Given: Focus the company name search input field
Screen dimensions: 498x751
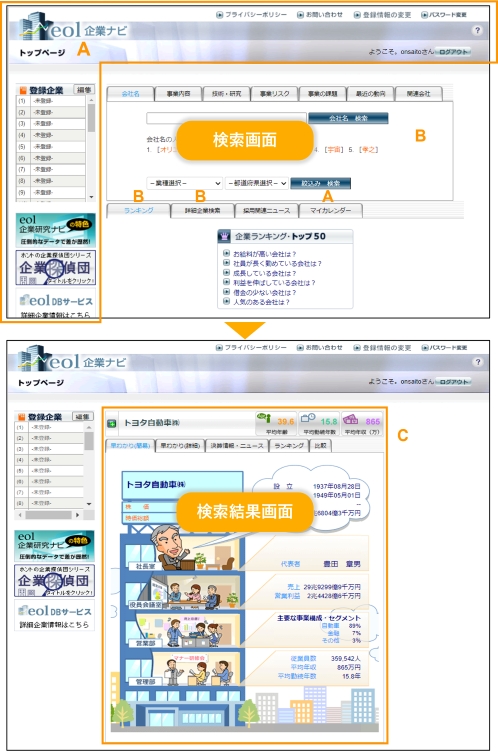Looking at the screenshot, I should 226,118.
